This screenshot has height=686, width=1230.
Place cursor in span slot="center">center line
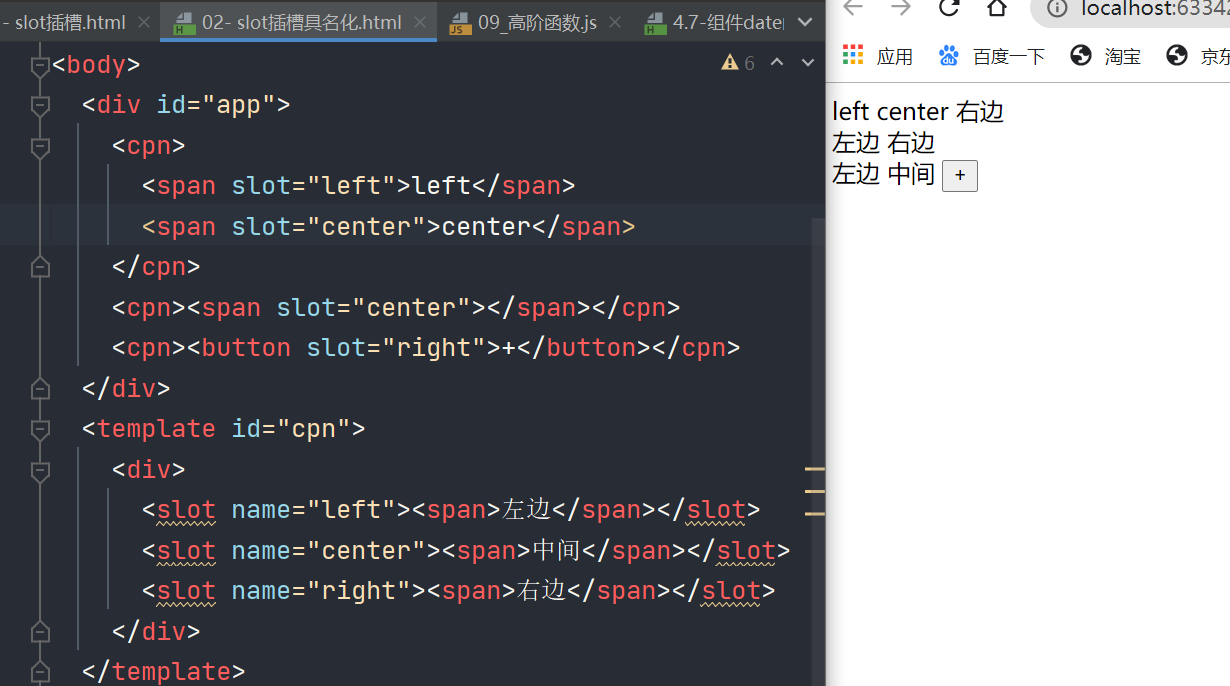click(x=388, y=227)
